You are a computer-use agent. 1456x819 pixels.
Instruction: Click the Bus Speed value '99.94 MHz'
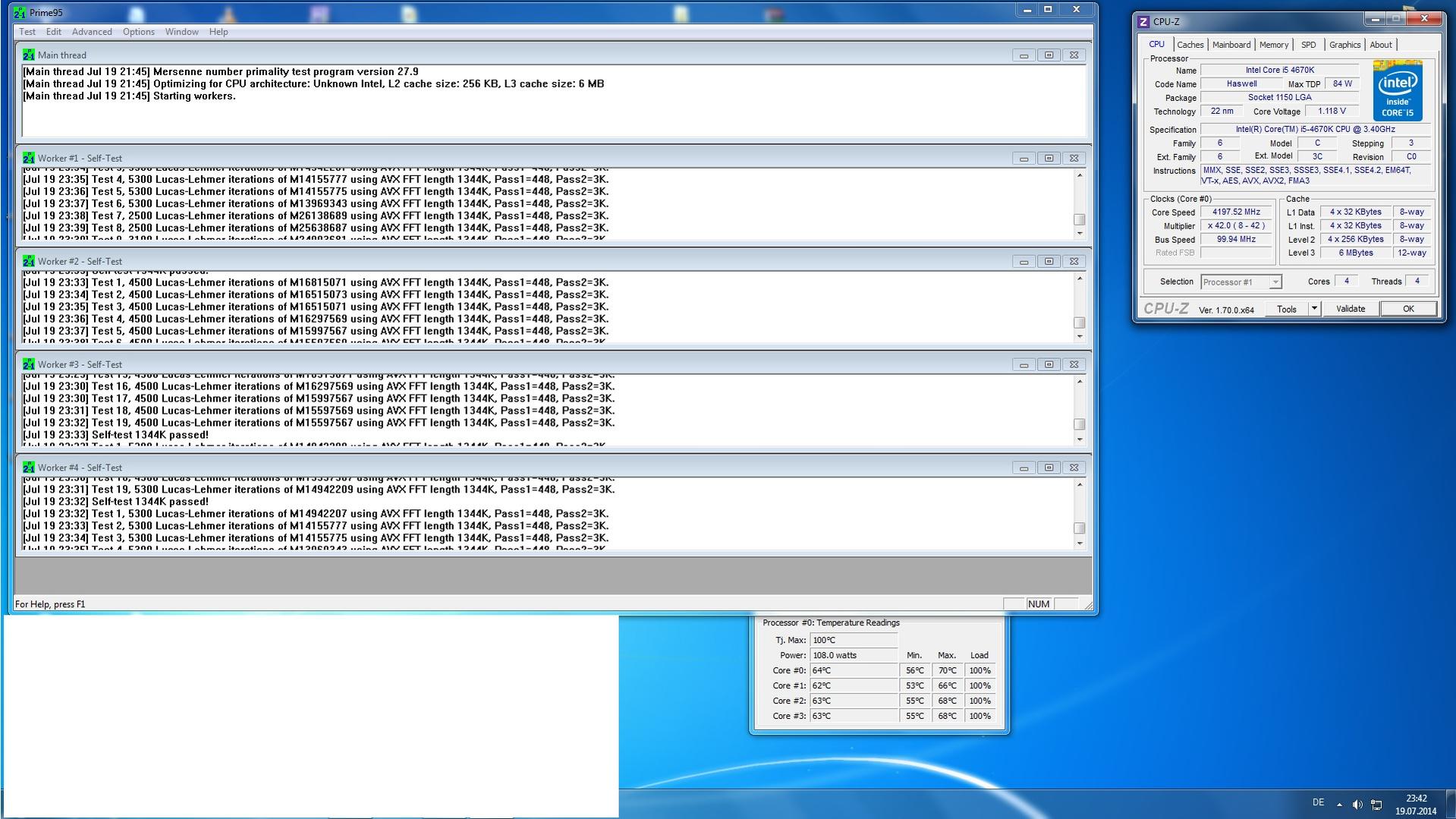coord(1236,240)
